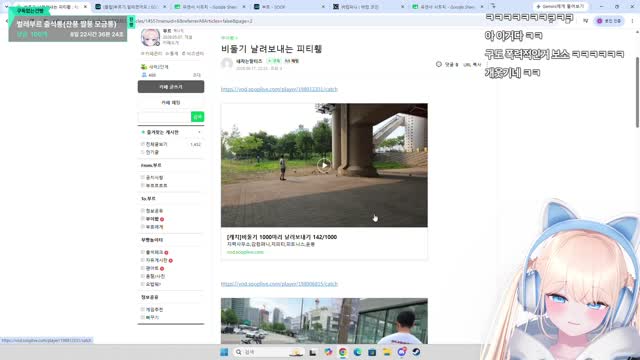Open Microsoft Edge from the taskbar

tap(358, 352)
